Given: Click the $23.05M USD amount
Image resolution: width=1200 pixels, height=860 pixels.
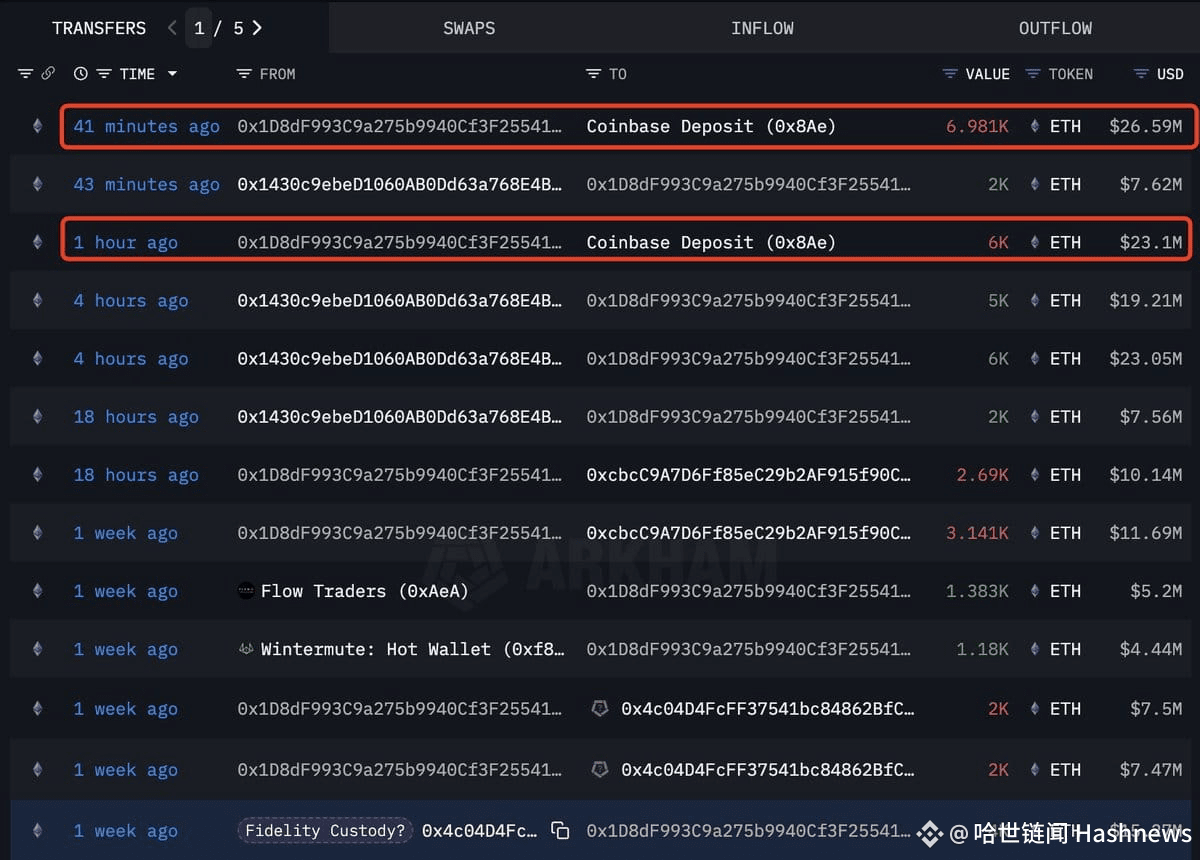Looking at the screenshot, I should point(1146,358).
